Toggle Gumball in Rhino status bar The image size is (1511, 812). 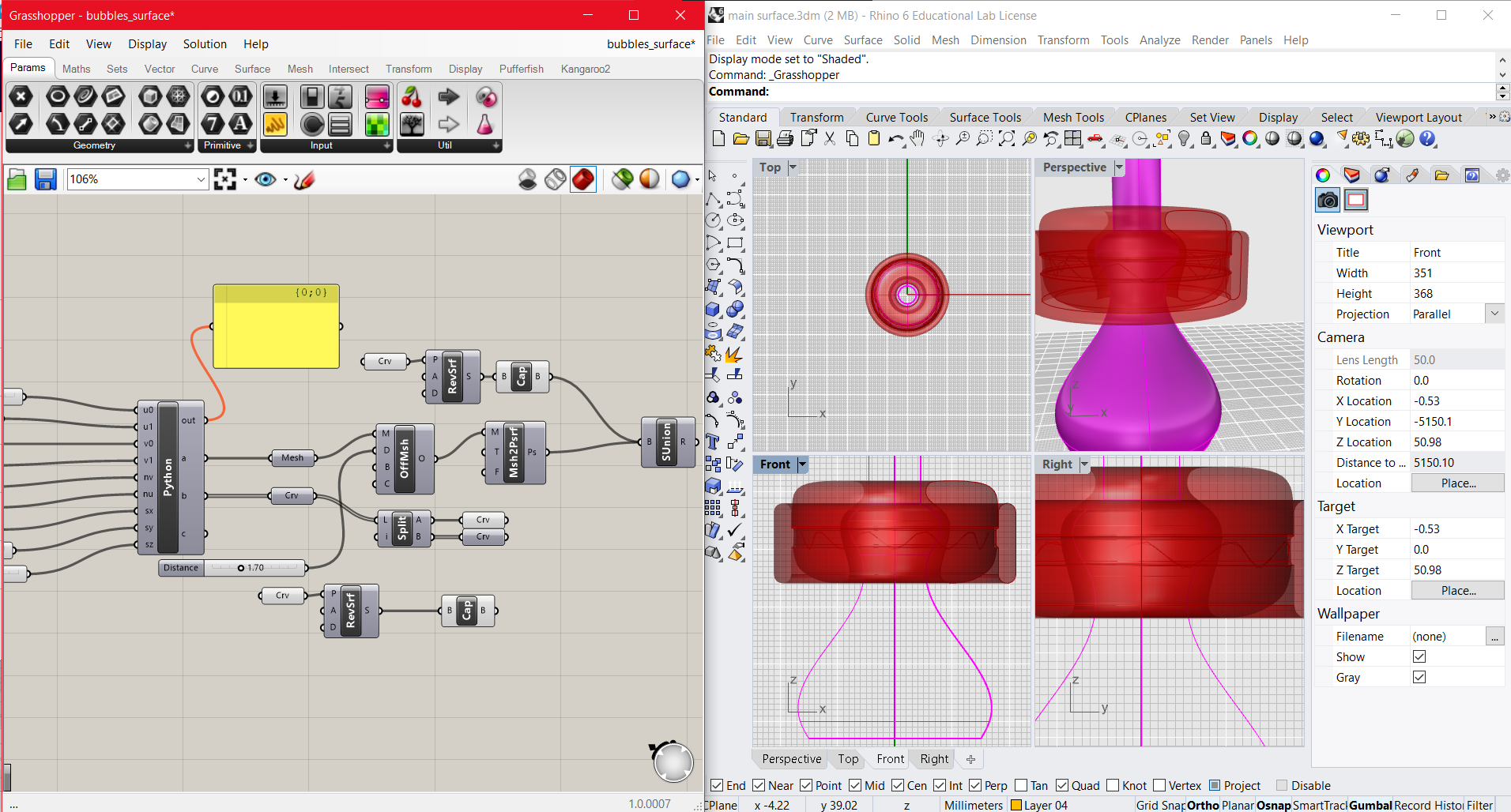click(1370, 805)
